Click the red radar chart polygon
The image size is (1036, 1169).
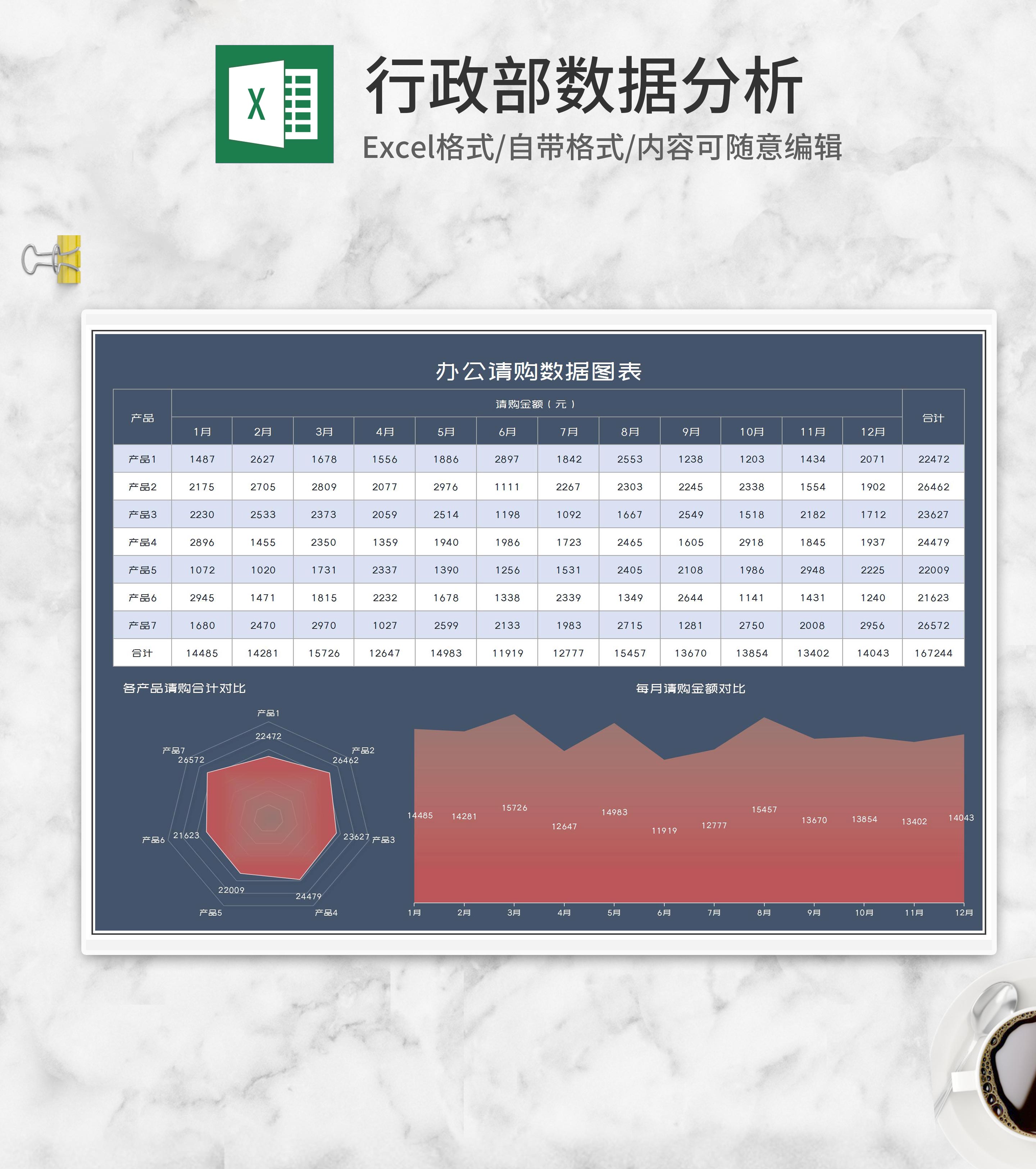269,818
